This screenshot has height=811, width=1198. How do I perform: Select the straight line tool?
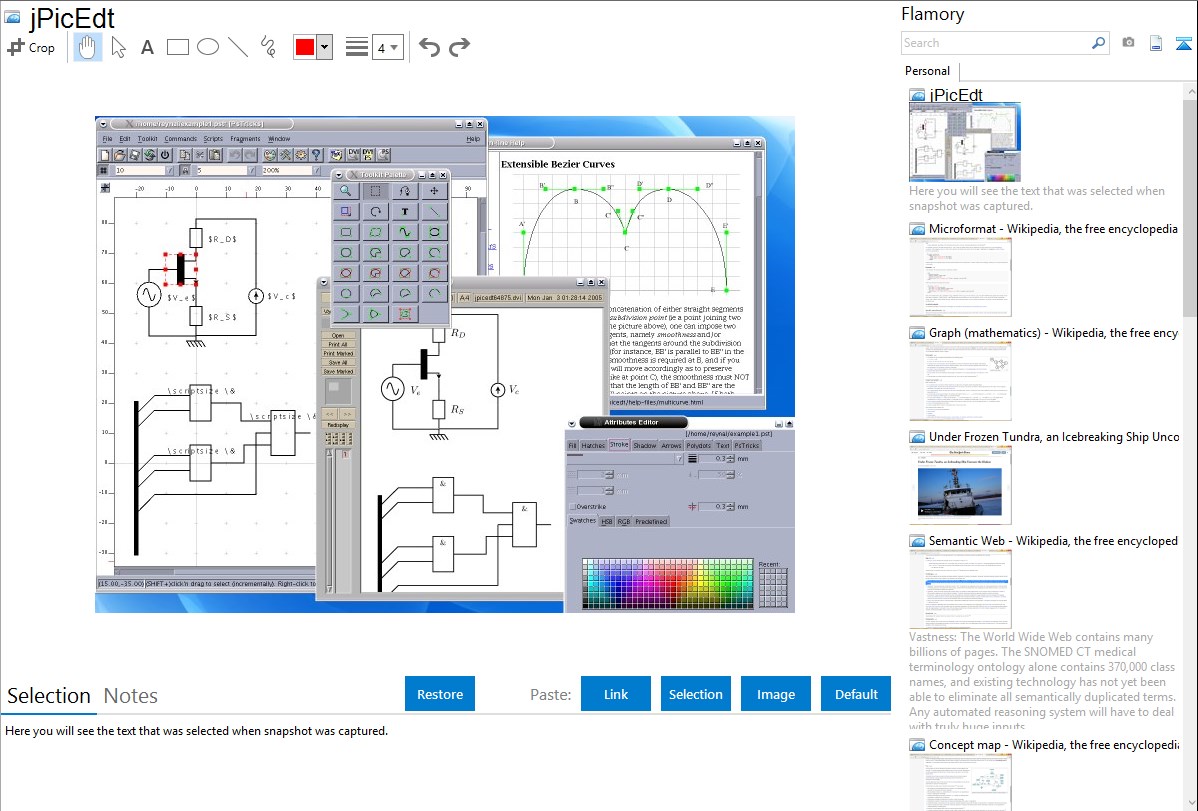pyautogui.click(x=238, y=47)
